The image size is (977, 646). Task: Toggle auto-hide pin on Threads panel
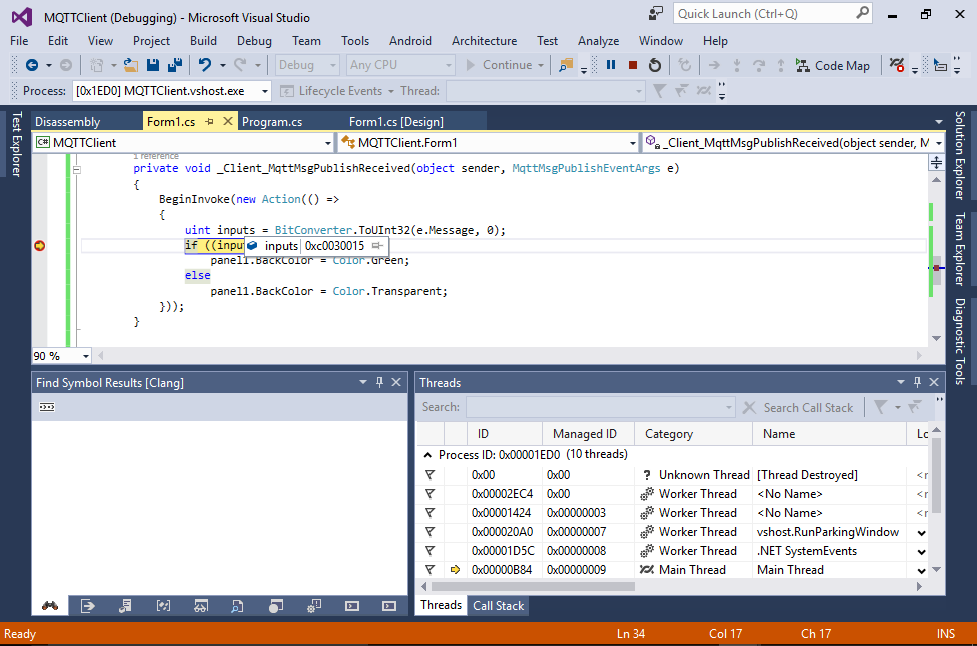pyautogui.click(x=917, y=382)
